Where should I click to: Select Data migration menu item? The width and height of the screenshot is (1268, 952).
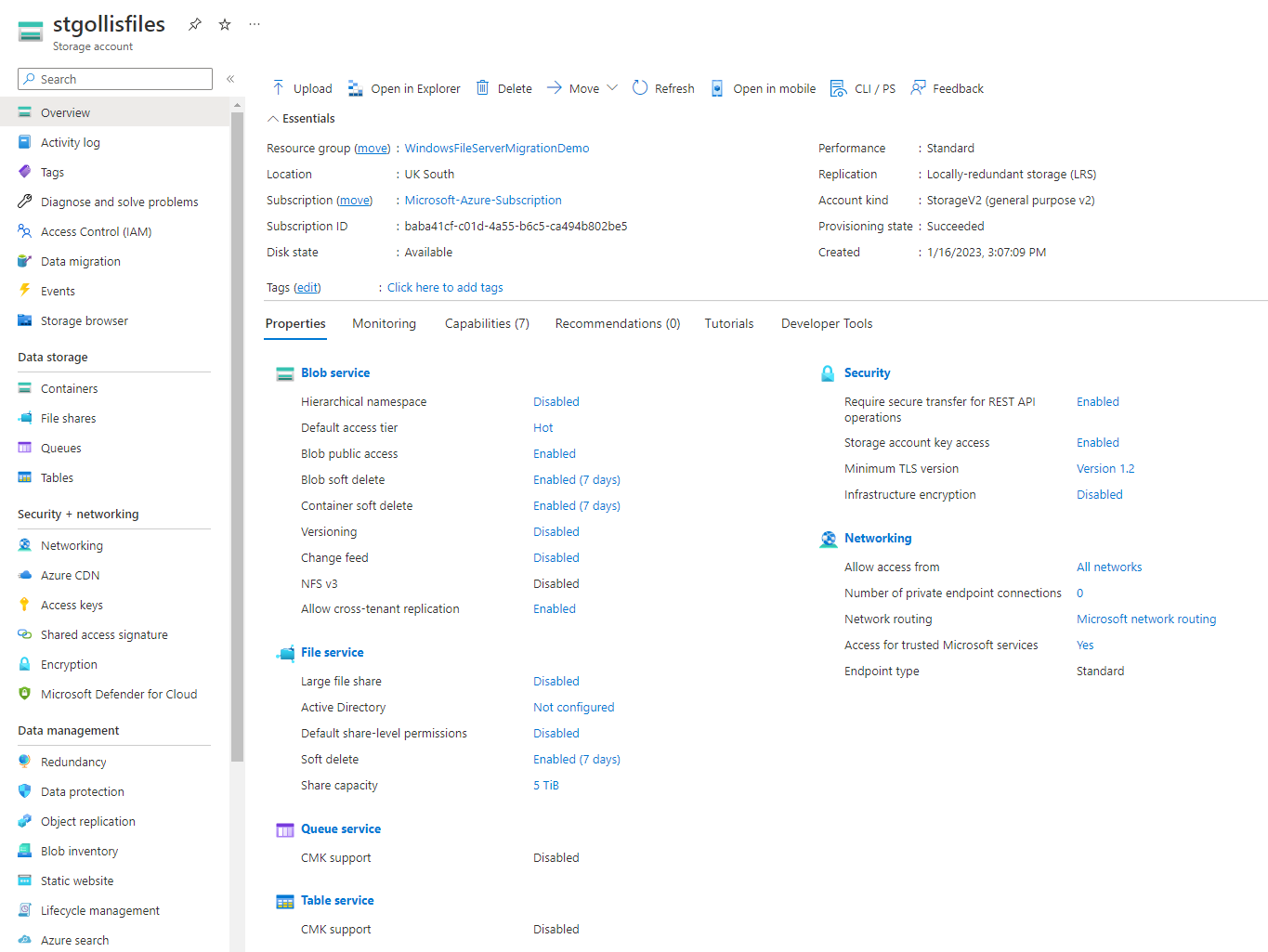click(x=81, y=261)
